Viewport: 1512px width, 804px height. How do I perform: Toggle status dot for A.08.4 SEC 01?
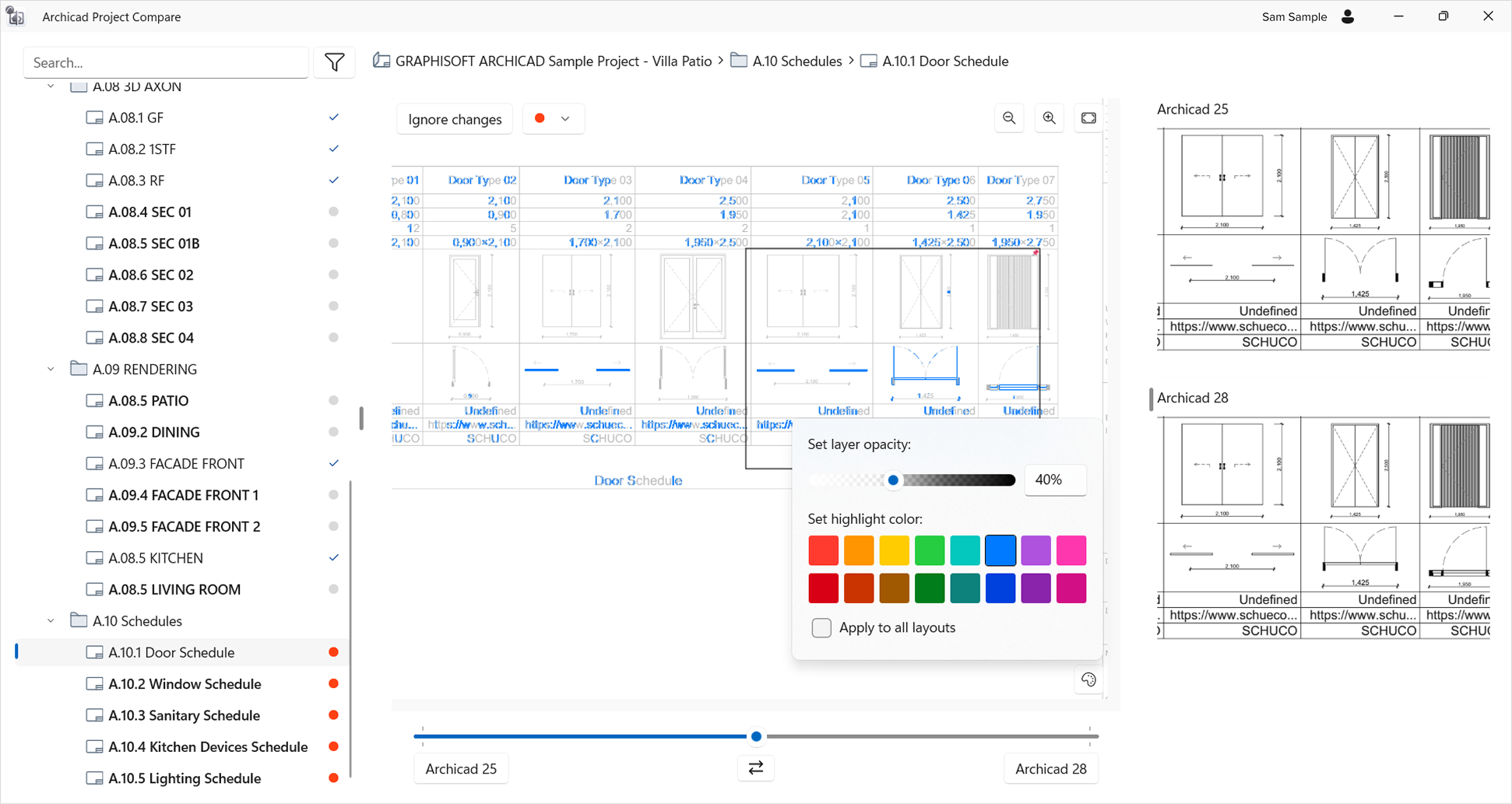point(333,212)
